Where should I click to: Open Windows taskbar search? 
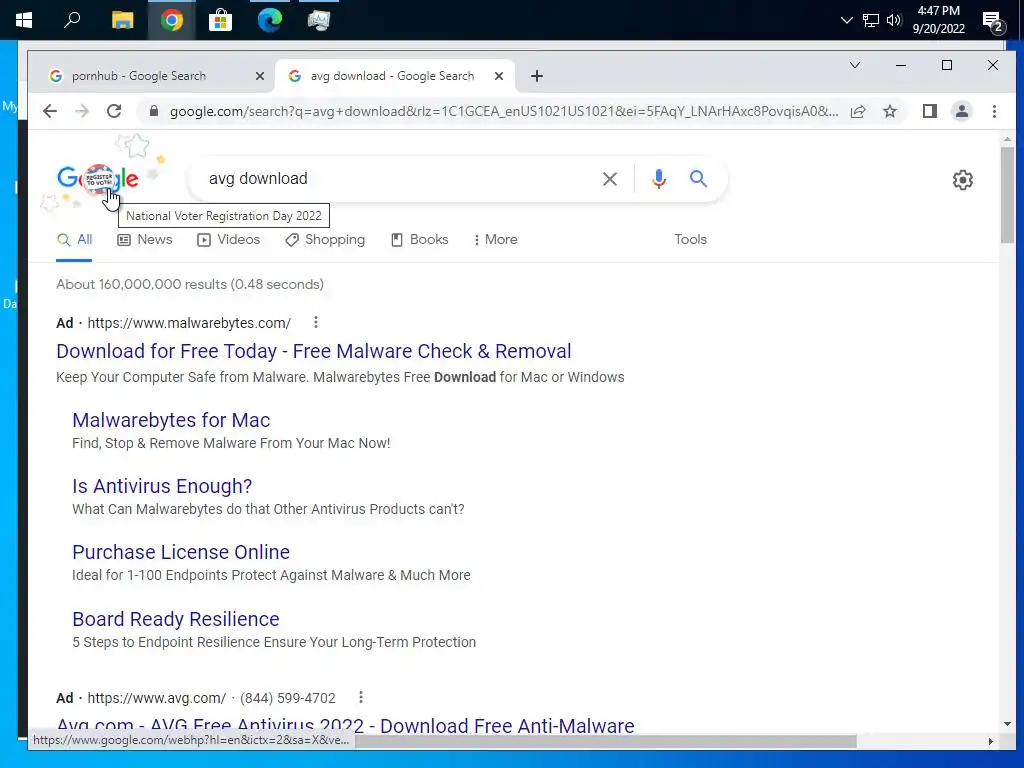coord(72,20)
